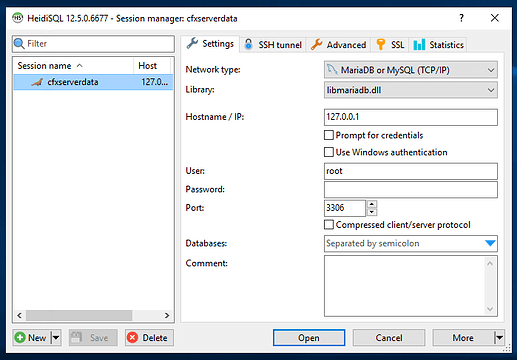Screen dimensions: 517x360
Task: Click the bar chart icon on Statistics tab
Action: [x=419, y=44]
